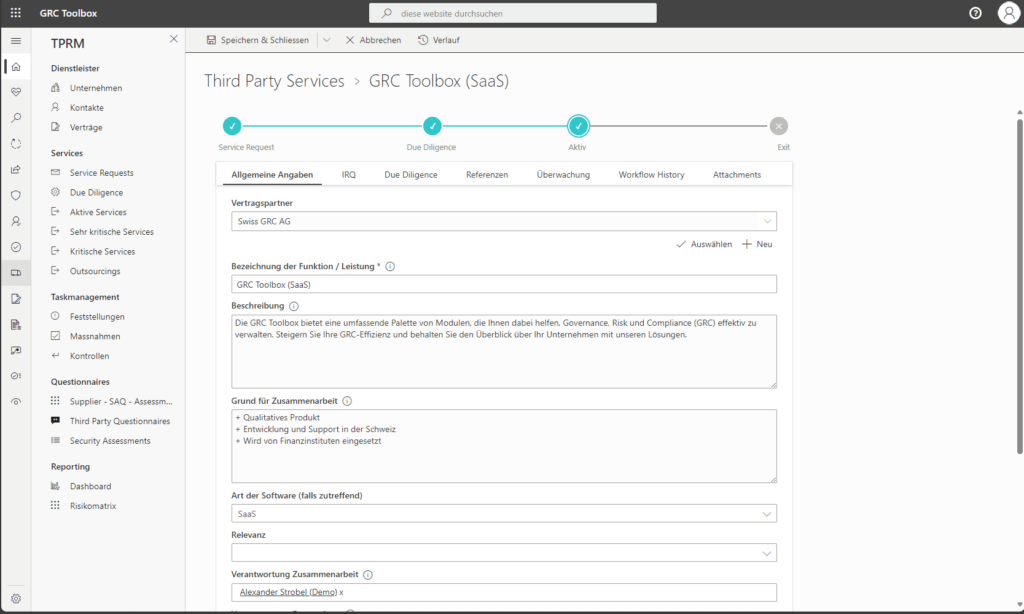Click the Exit stage circle
The image size is (1024, 614).
(x=778, y=125)
